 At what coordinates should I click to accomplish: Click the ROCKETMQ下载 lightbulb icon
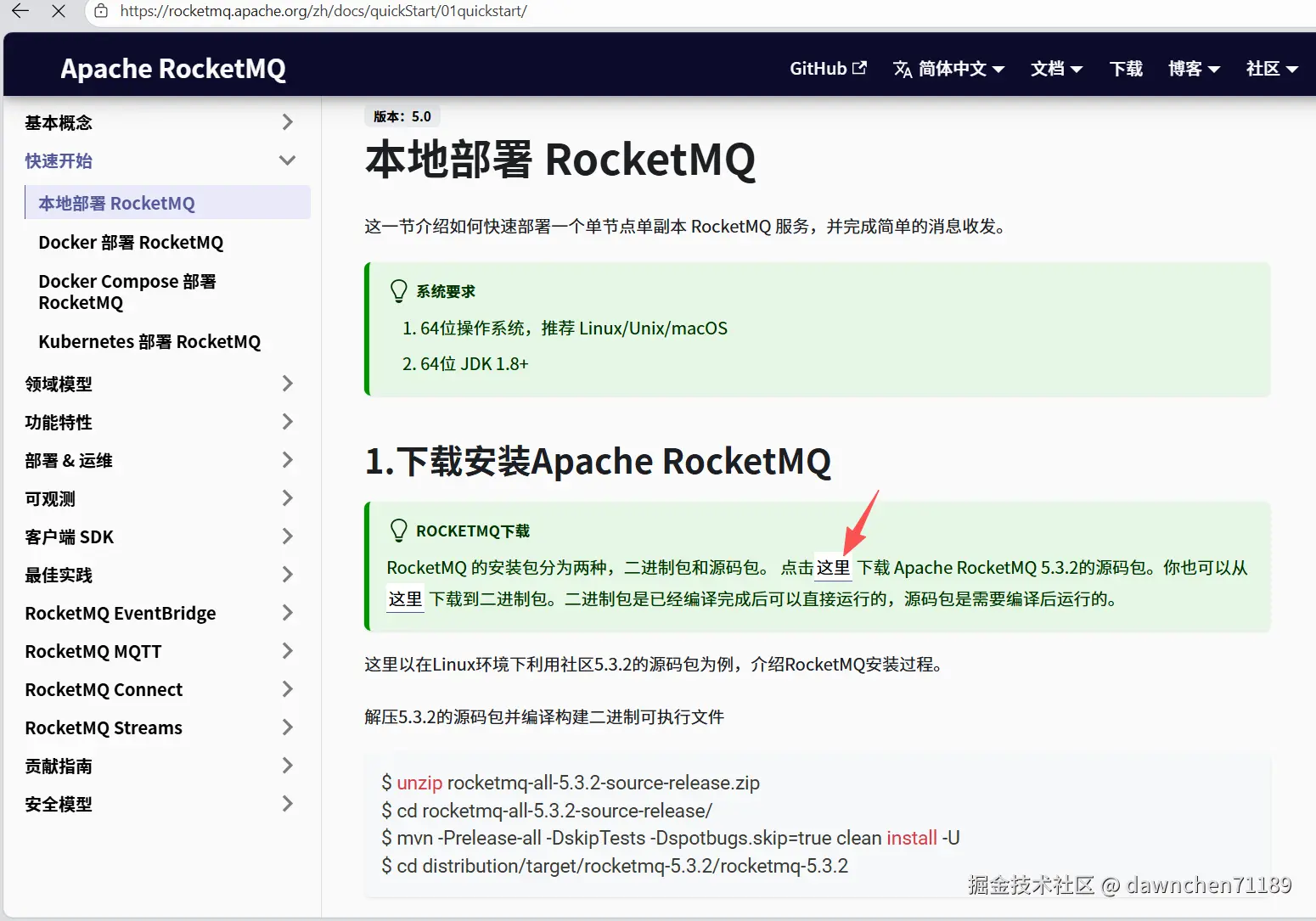coord(398,531)
